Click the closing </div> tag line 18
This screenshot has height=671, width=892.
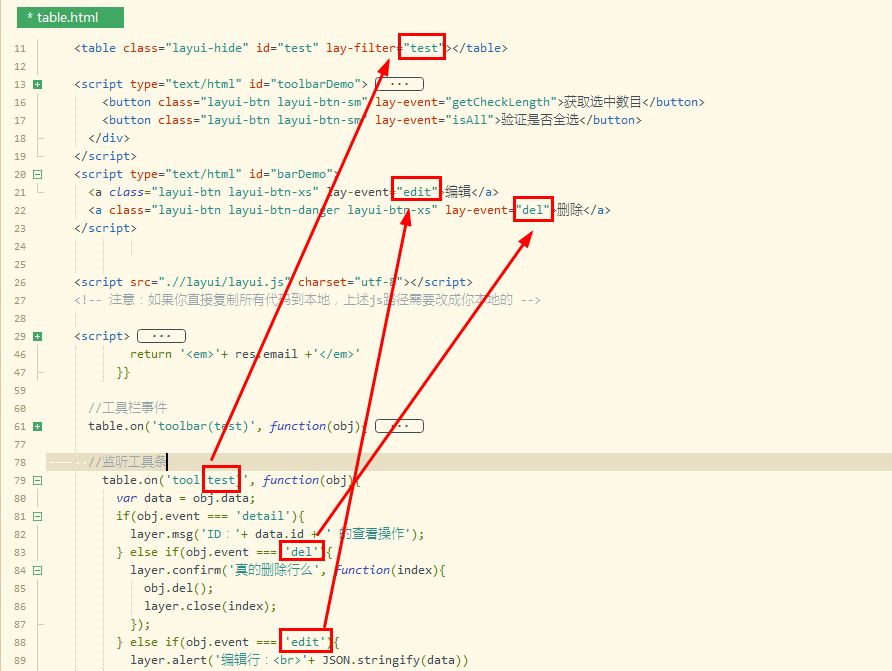coord(109,138)
